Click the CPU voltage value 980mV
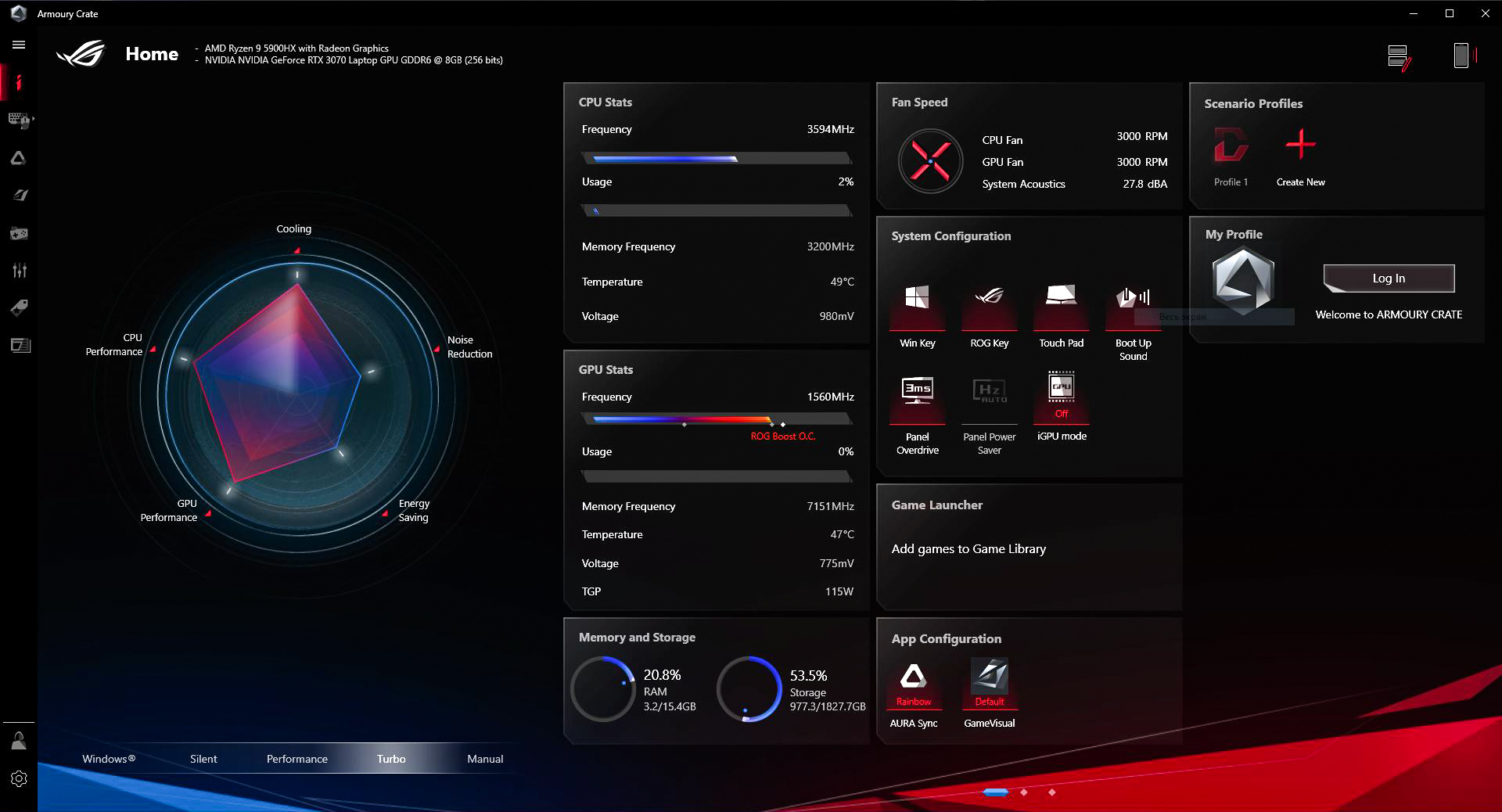The width and height of the screenshot is (1502, 812). (x=836, y=316)
